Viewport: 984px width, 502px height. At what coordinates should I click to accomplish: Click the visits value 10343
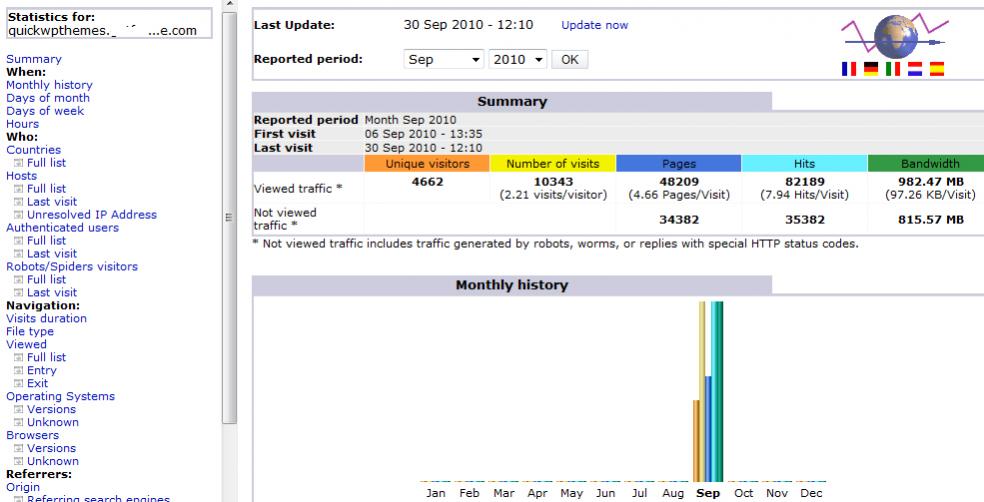[x=553, y=182]
